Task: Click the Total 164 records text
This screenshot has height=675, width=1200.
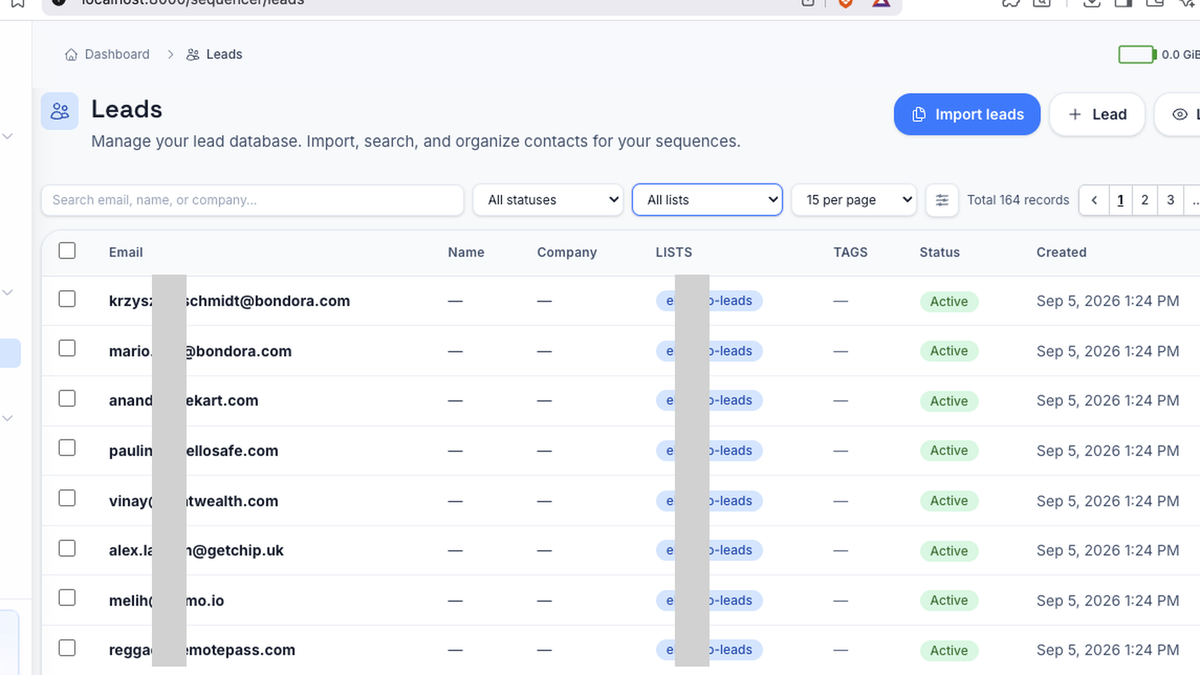Action: (1018, 200)
